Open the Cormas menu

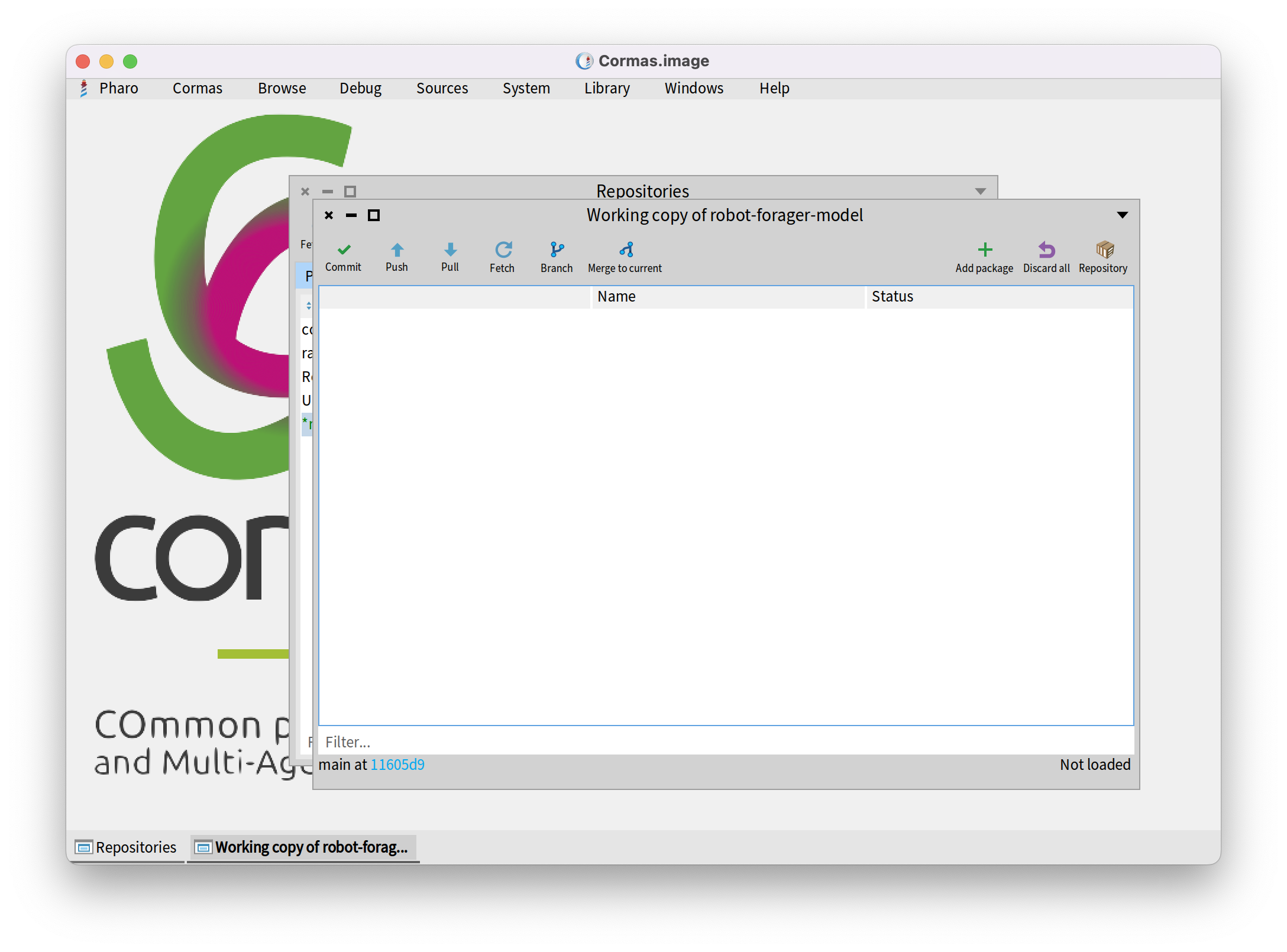click(197, 88)
